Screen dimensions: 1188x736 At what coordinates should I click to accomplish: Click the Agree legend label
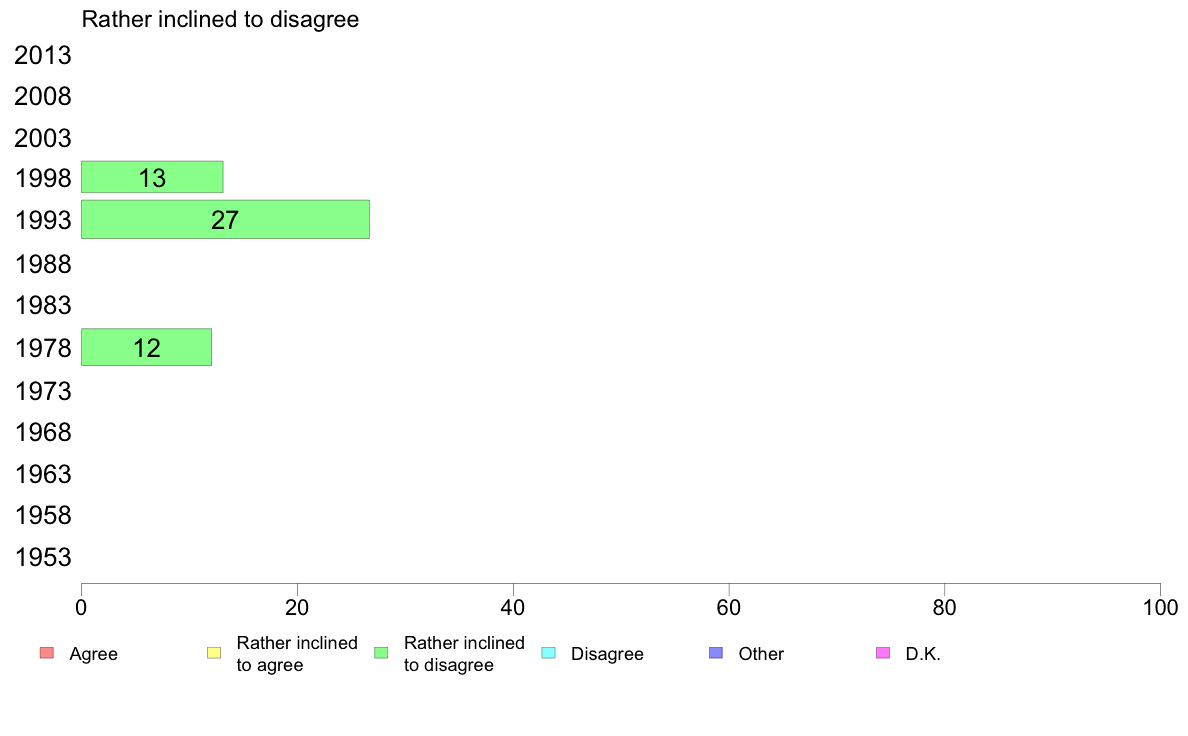93,654
